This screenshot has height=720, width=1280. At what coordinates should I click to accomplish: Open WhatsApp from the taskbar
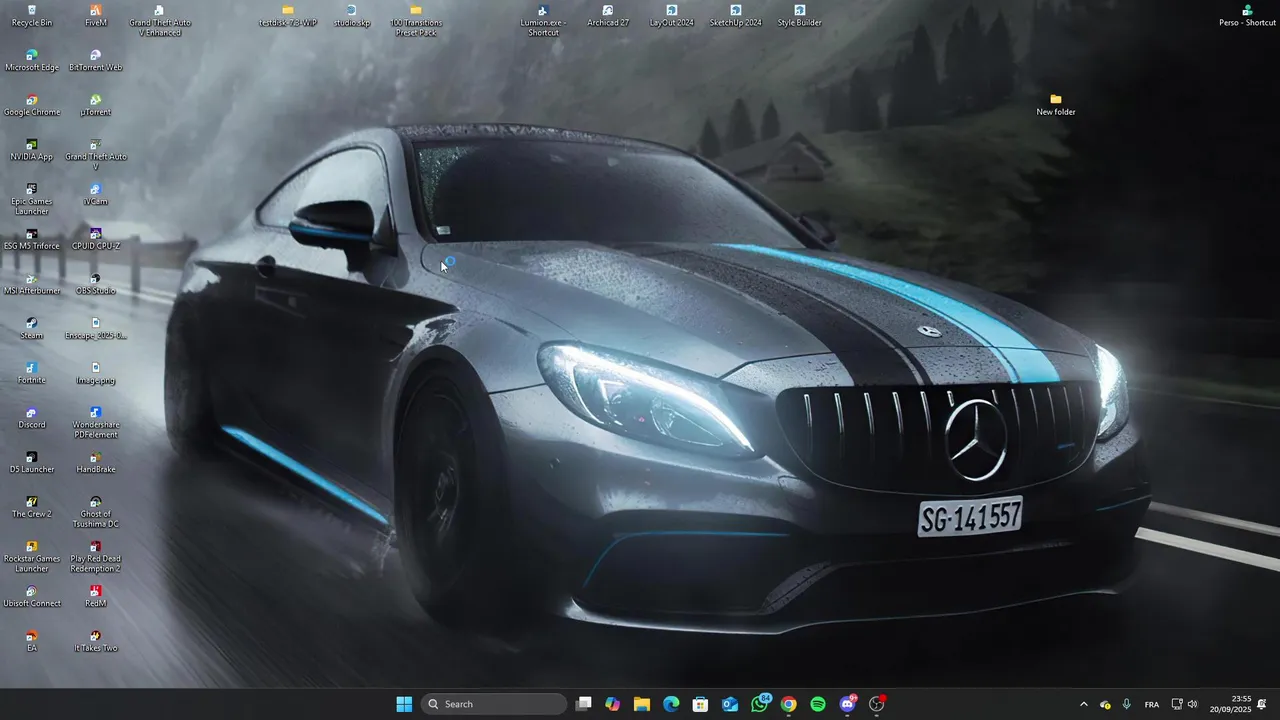click(x=760, y=704)
